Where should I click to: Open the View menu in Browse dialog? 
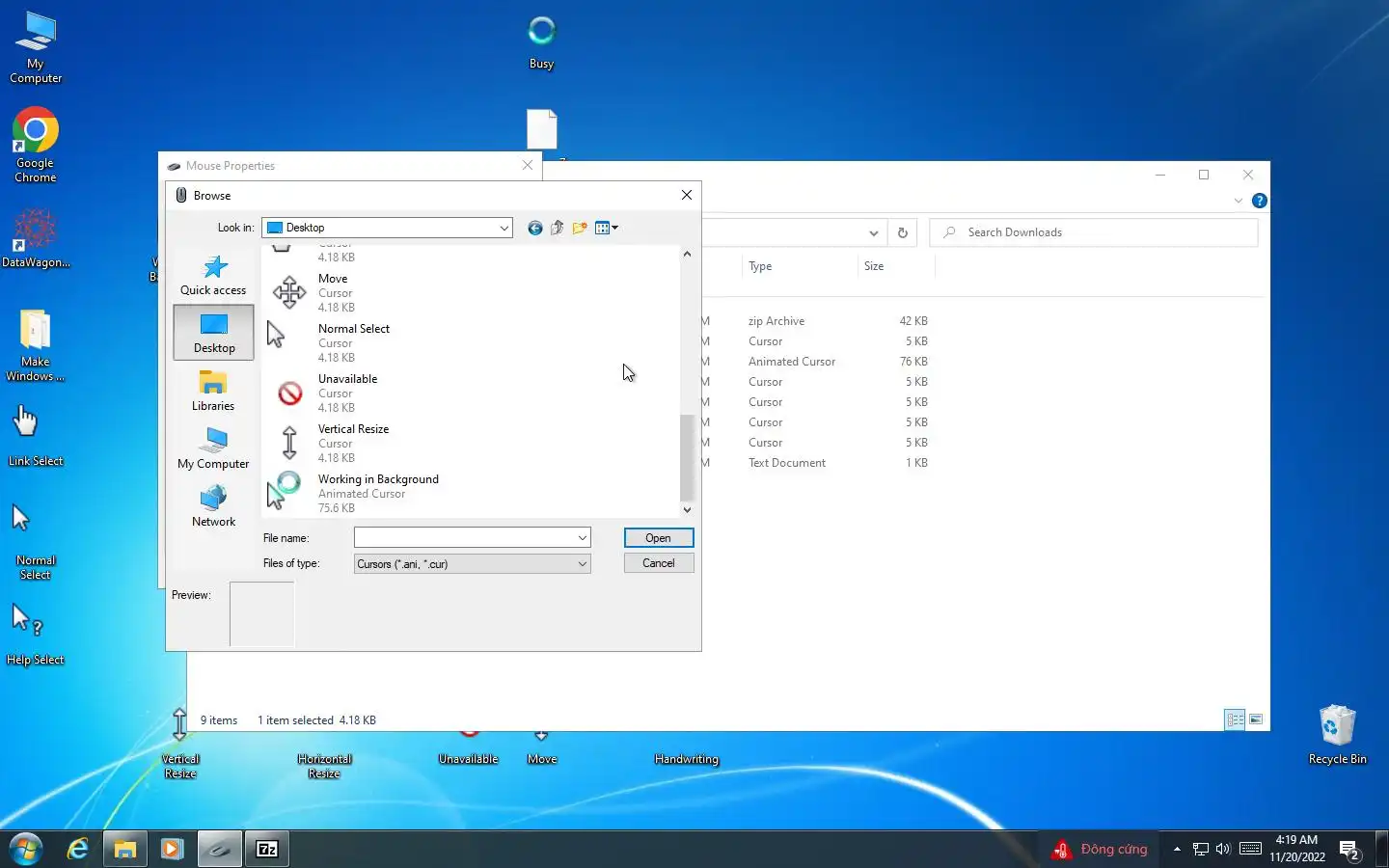coord(607,228)
